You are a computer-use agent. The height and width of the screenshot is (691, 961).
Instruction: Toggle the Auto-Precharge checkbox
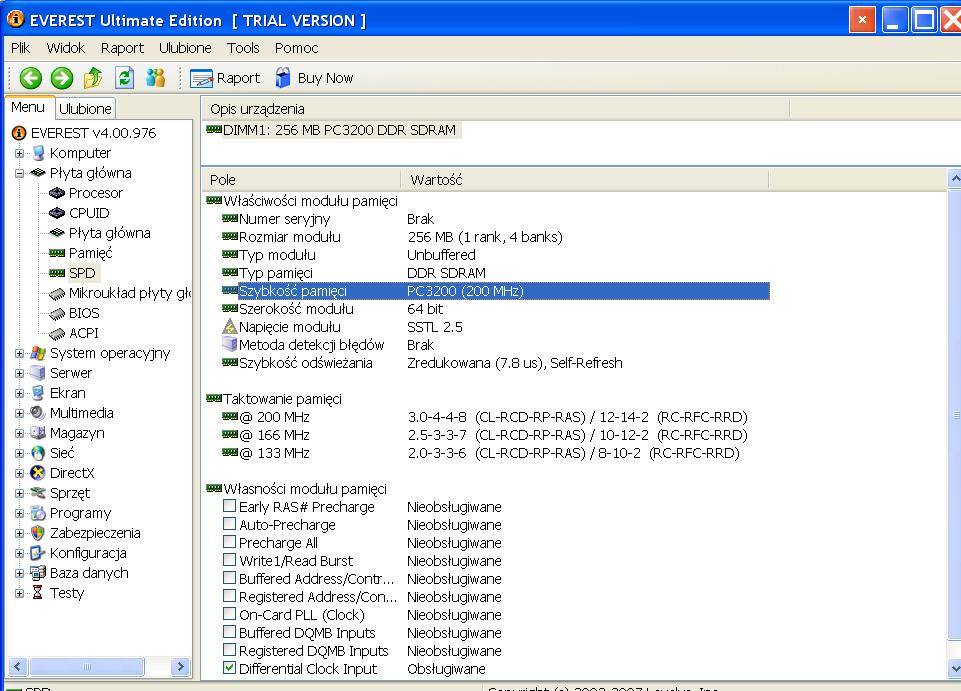(229, 524)
